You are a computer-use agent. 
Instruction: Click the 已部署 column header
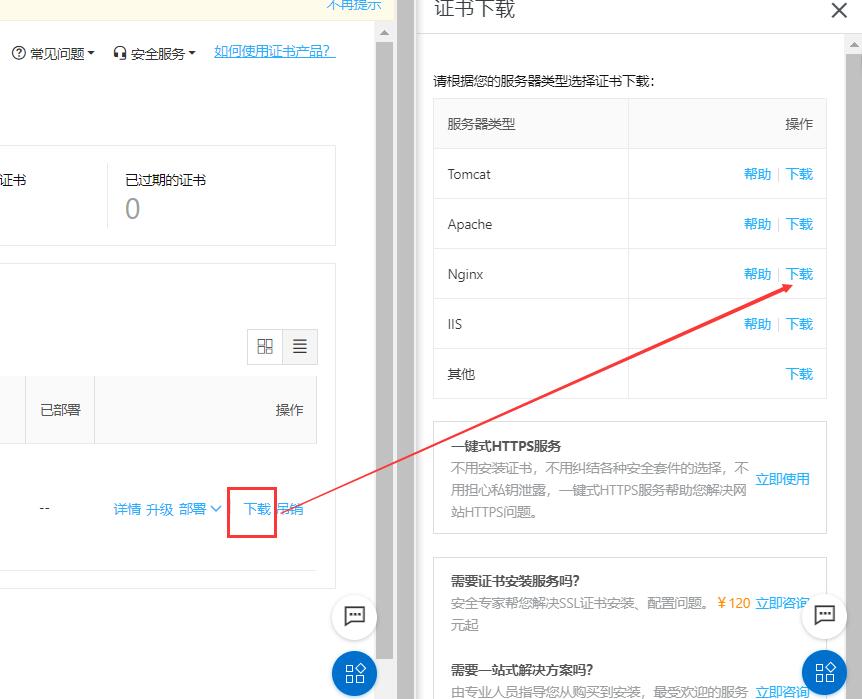60,410
